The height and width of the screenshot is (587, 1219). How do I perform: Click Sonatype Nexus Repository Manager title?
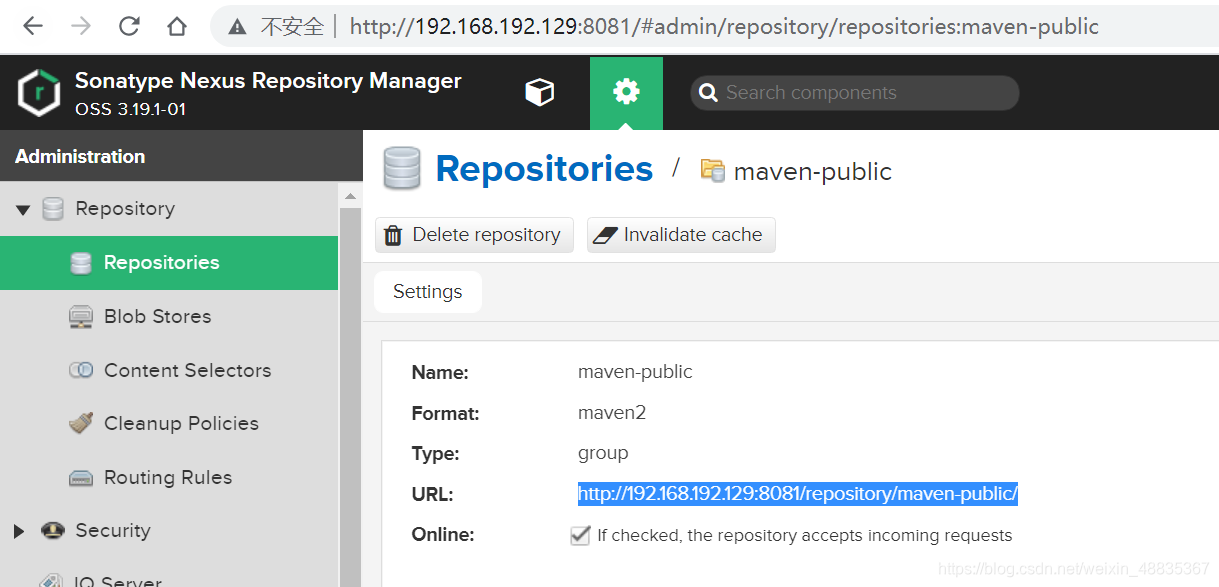coord(268,81)
